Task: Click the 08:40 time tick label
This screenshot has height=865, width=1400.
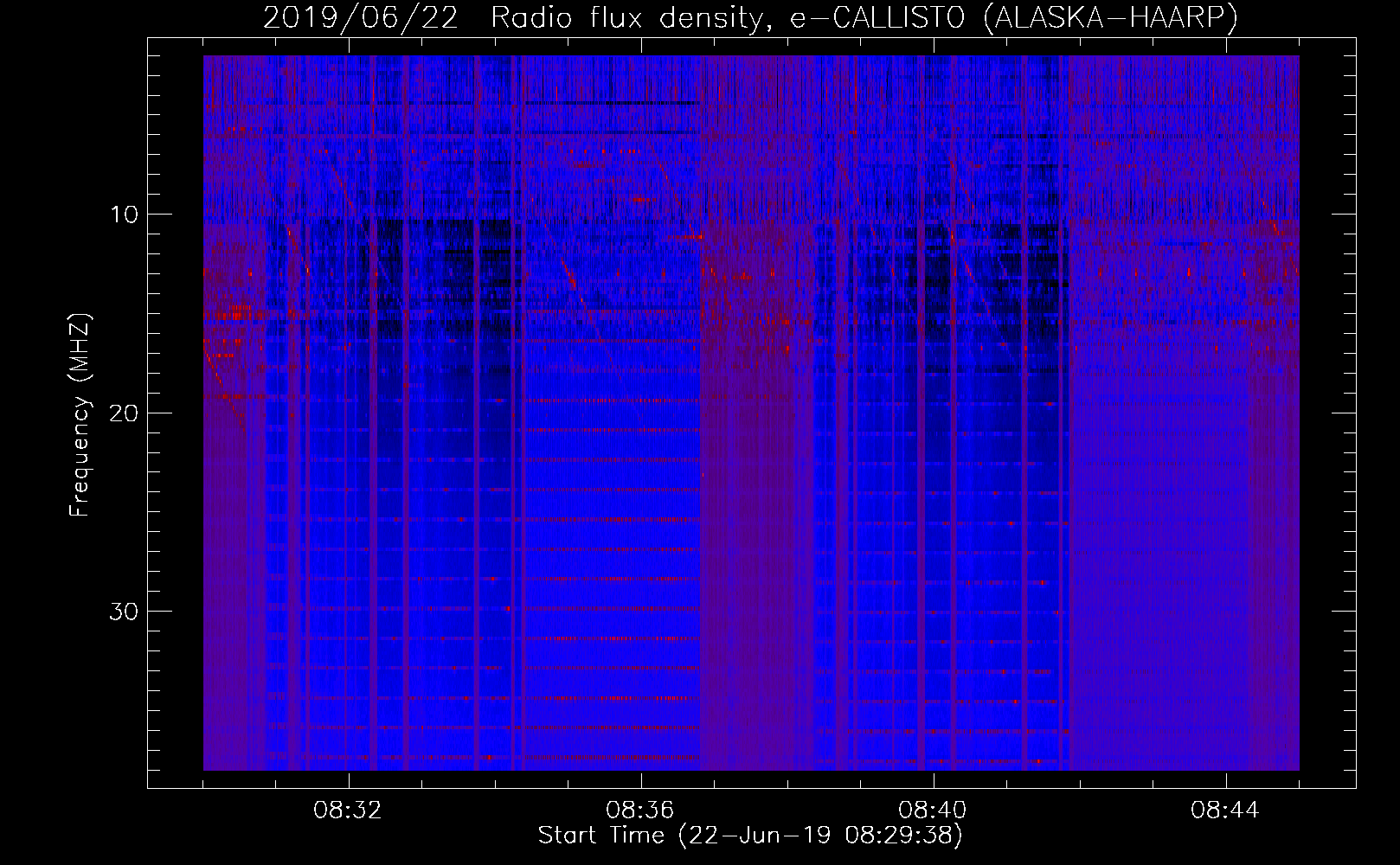Action: [933, 811]
